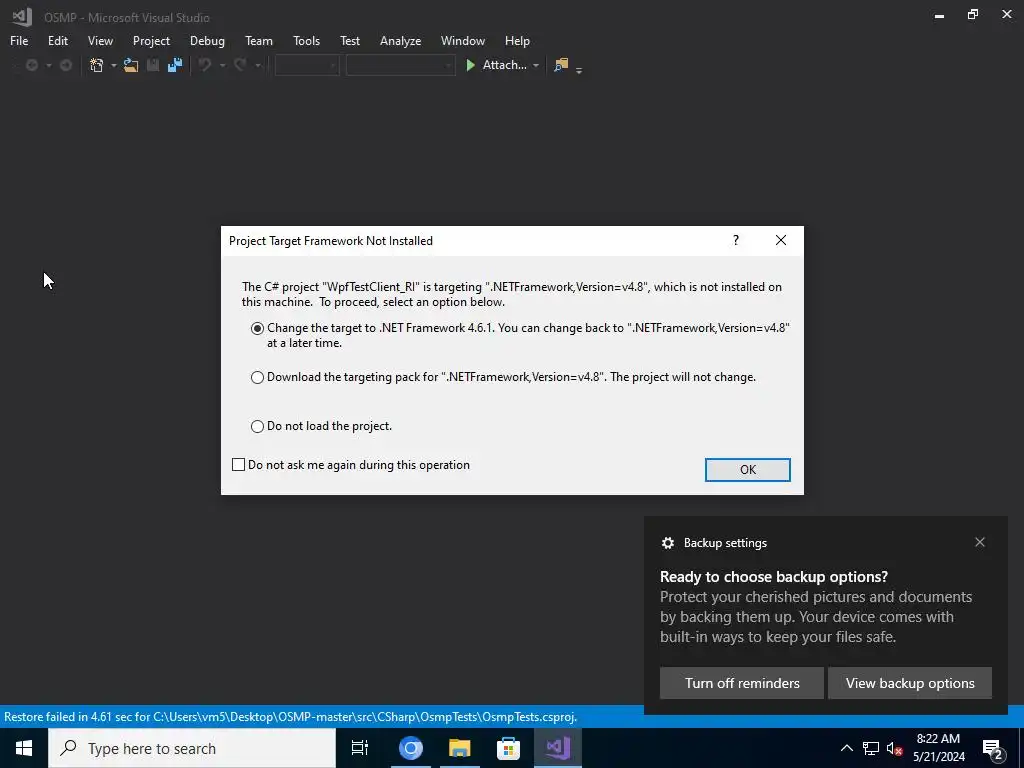Click the dialog help question mark
Image resolution: width=1024 pixels, height=768 pixels.
pos(736,240)
